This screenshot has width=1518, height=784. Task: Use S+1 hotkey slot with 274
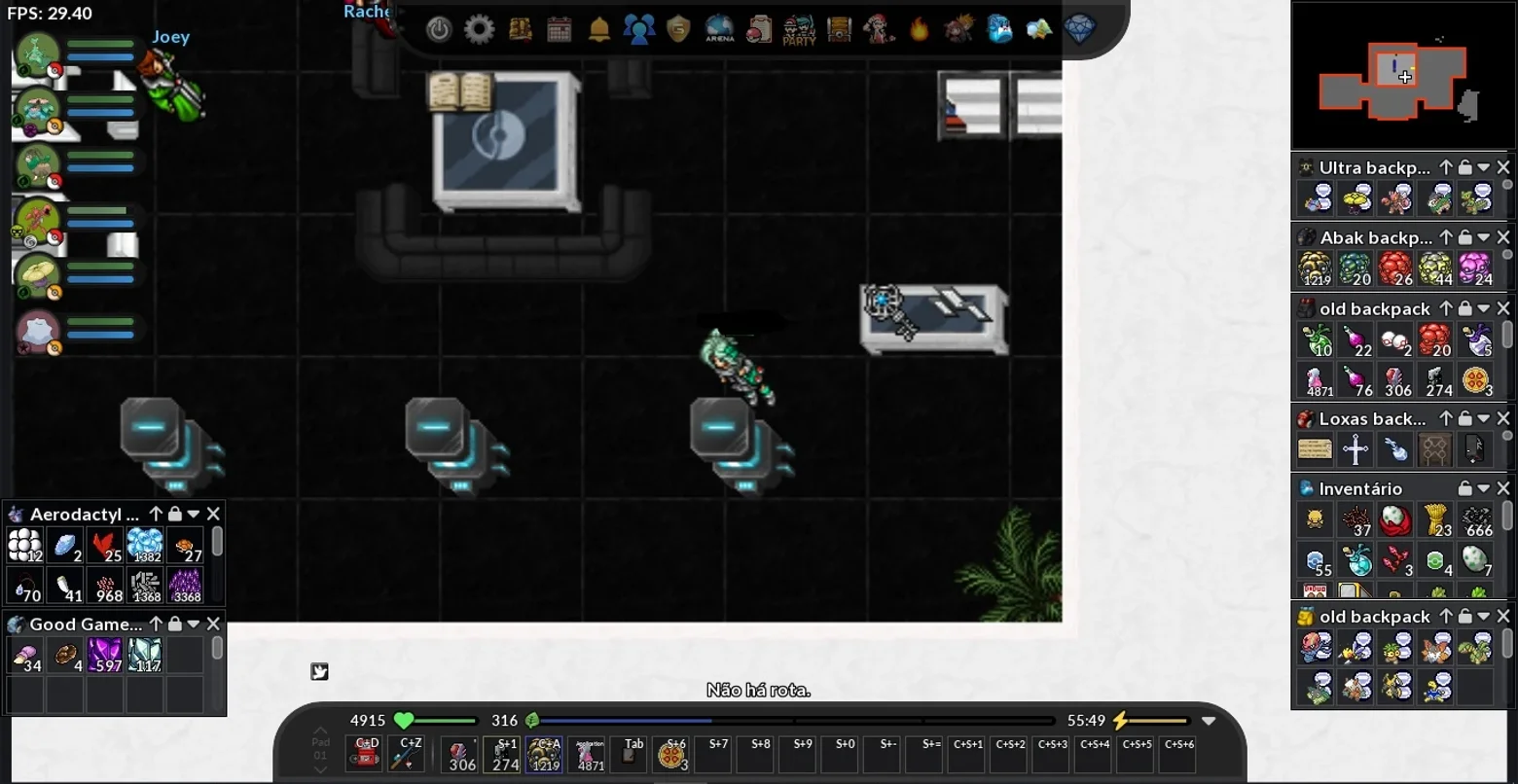click(x=503, y=754)
